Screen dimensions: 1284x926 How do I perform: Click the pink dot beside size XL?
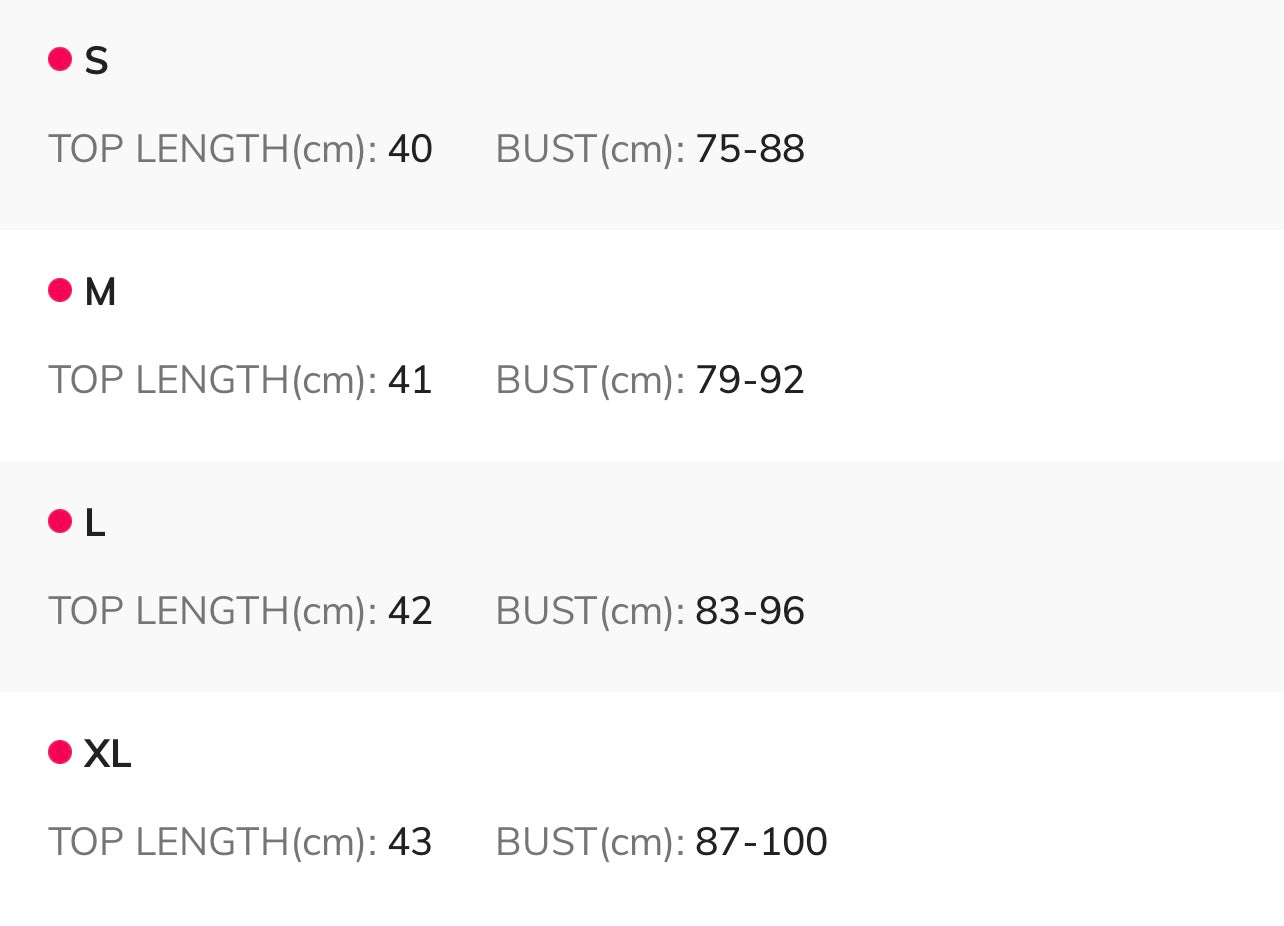pos(60,752)
